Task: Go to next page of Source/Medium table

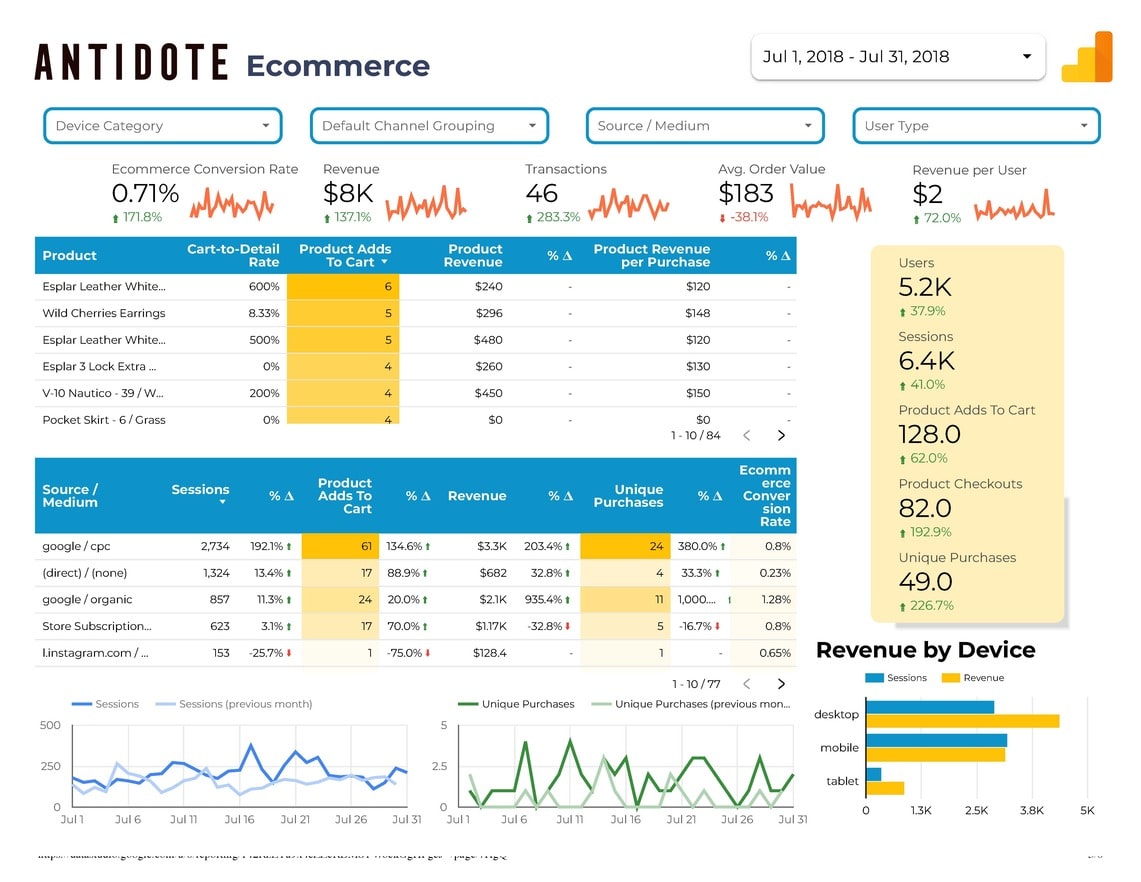Action: pyautogui.click(x=781, y=684)
